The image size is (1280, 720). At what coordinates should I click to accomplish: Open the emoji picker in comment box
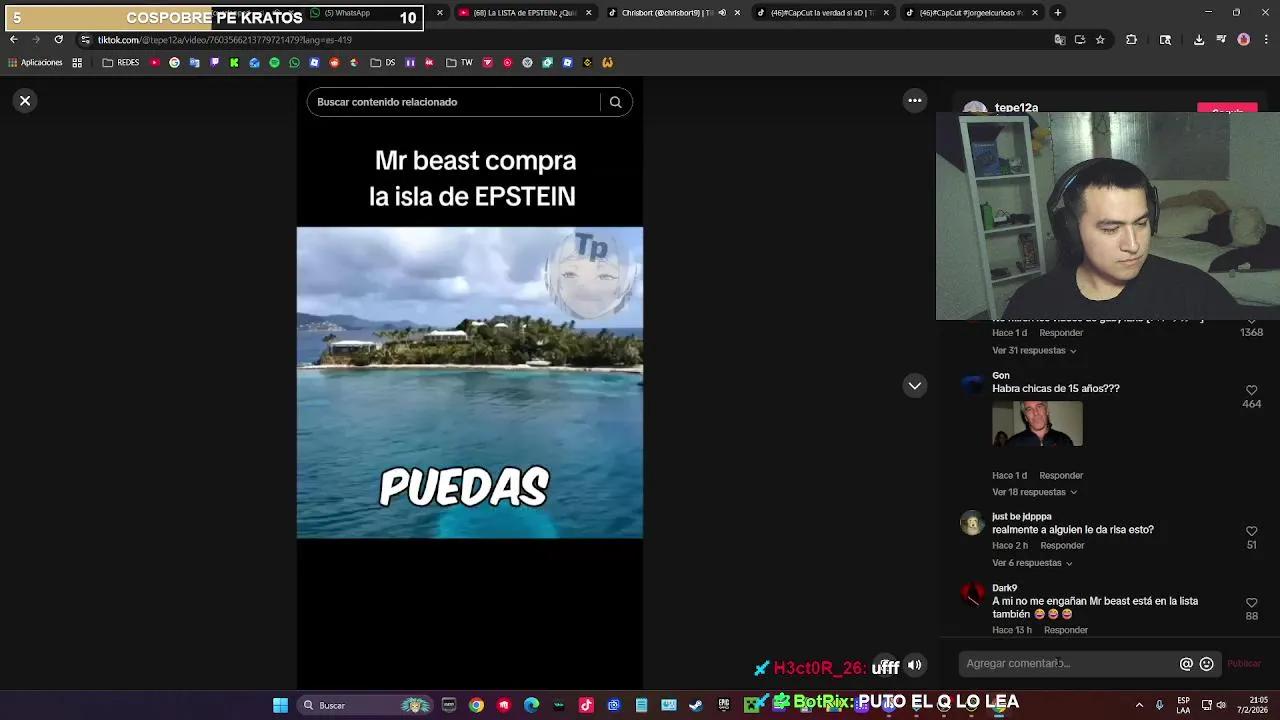pyautogui.click(x=1206, y=664)
